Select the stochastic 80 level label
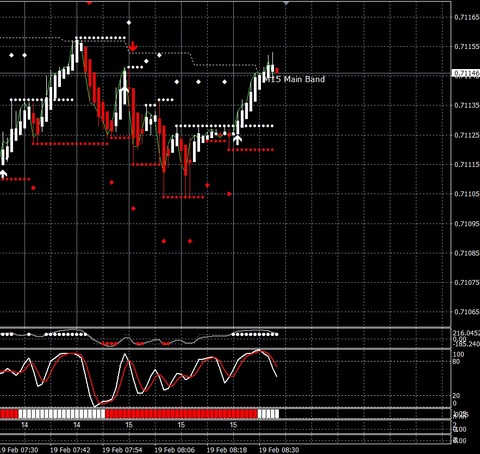Image resolution: width=480 pixels, height=454 pixels. pyautogui.click(x=456, y=361)
